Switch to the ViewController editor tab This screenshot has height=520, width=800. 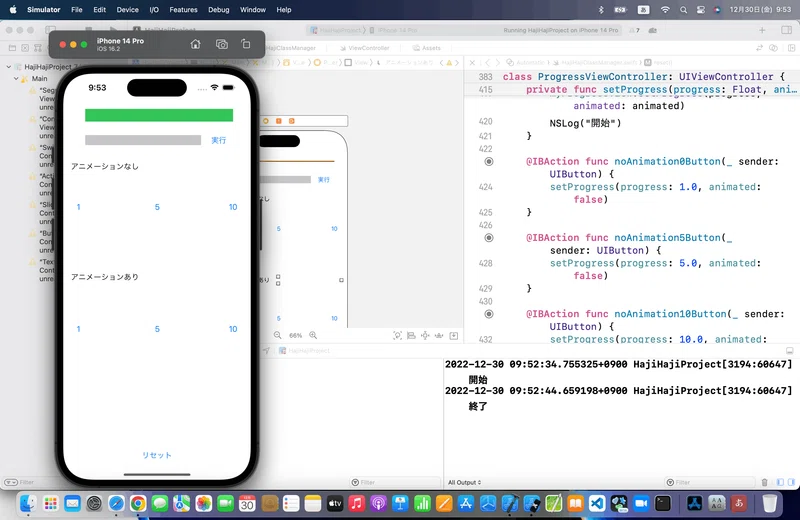click(x=364, y=48)
